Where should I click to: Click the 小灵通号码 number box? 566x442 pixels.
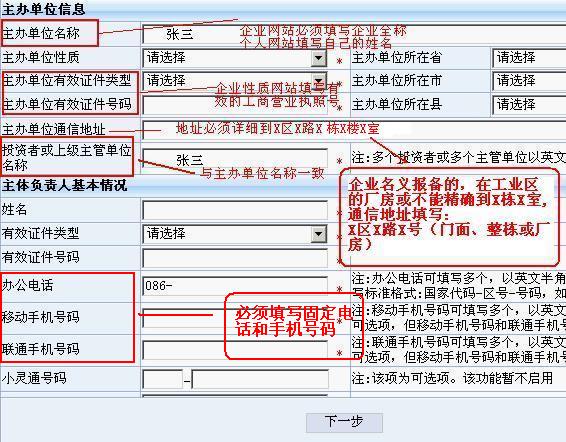click(260, 379)
